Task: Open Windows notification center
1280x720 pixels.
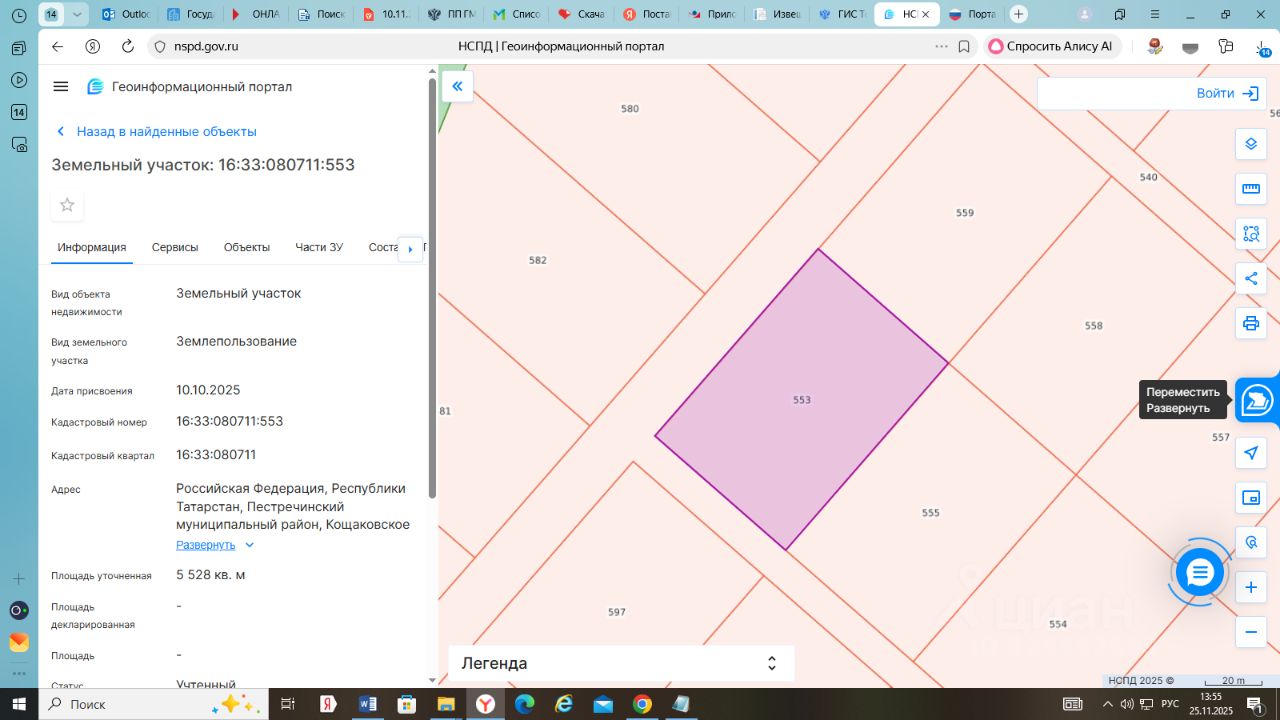Action: [x=1256, y=704]
